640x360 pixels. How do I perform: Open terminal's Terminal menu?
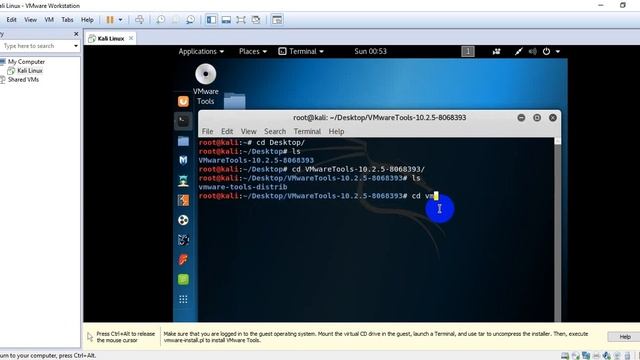307,131
